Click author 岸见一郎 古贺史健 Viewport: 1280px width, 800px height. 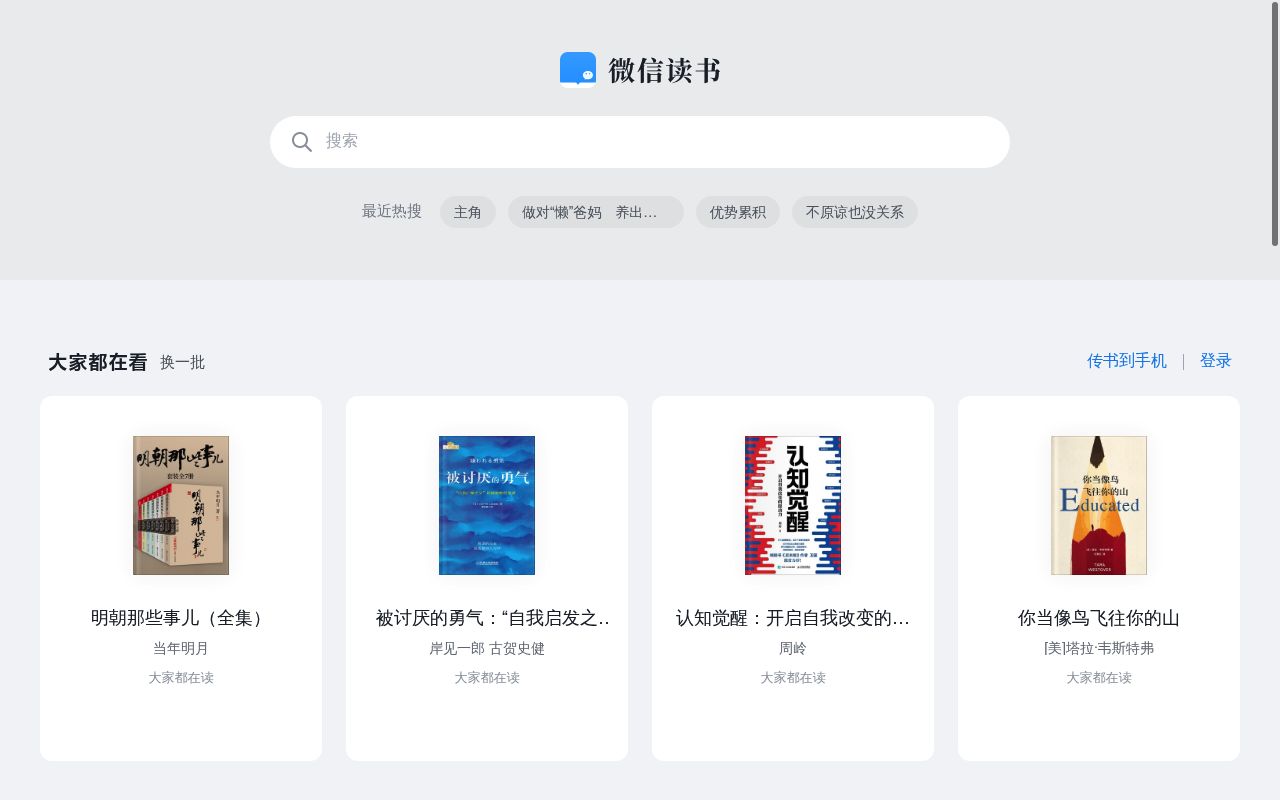click(487, 648)
